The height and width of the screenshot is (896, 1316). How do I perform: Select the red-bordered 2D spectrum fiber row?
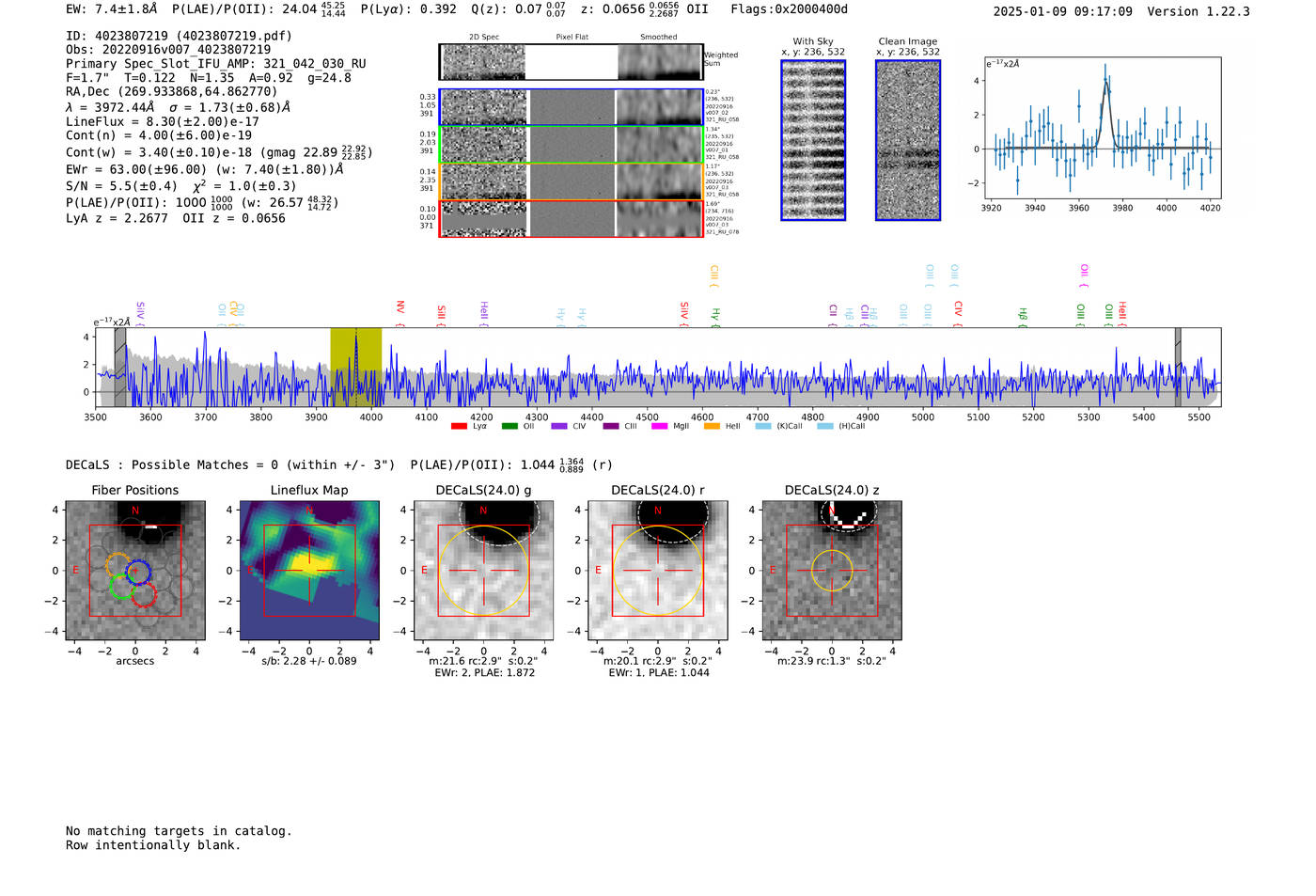[x=572, y=218]
